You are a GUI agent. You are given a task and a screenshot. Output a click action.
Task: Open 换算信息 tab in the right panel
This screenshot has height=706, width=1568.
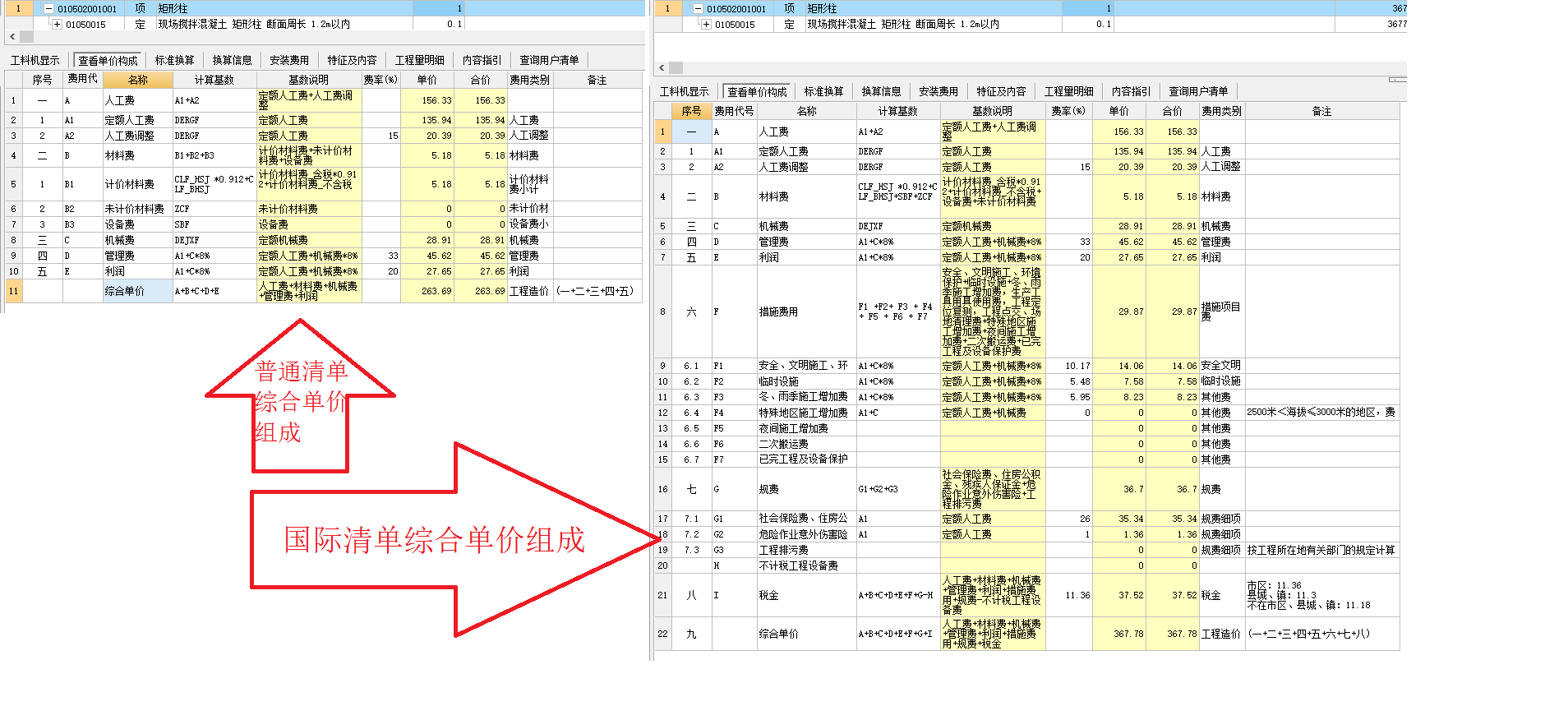click(882, 91)
